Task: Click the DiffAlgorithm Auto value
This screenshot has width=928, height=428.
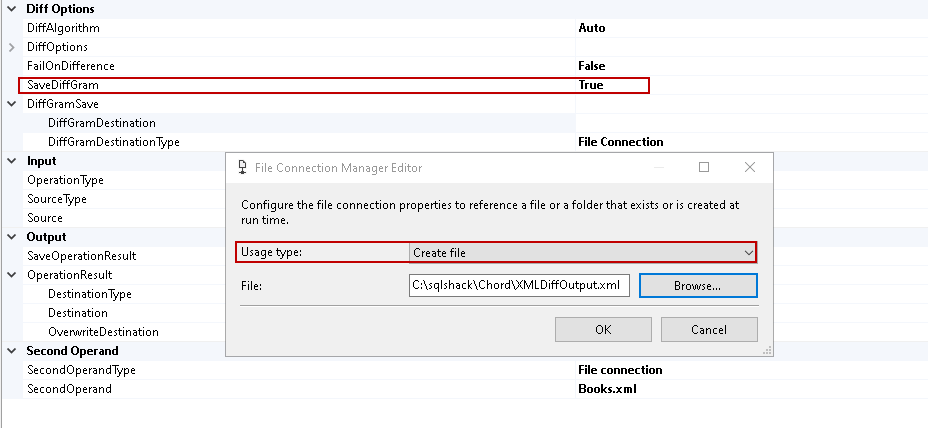Action: click(x=592, y=28)
